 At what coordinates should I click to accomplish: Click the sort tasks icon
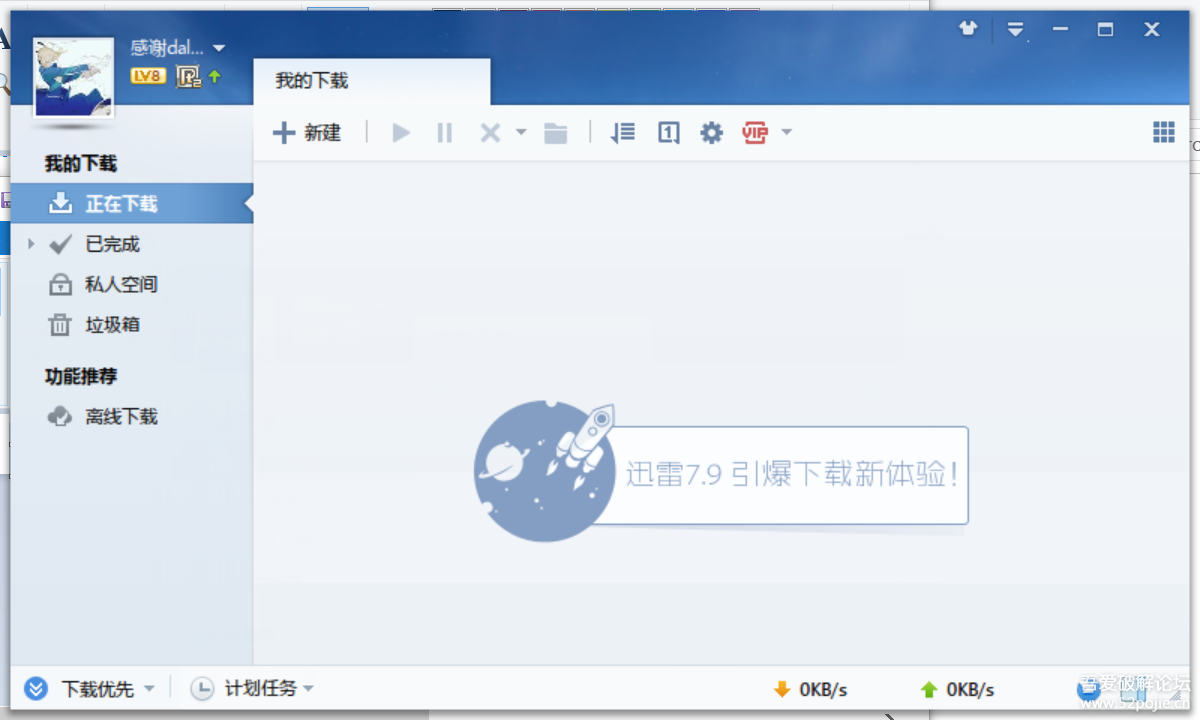click(x=623, y=132)
